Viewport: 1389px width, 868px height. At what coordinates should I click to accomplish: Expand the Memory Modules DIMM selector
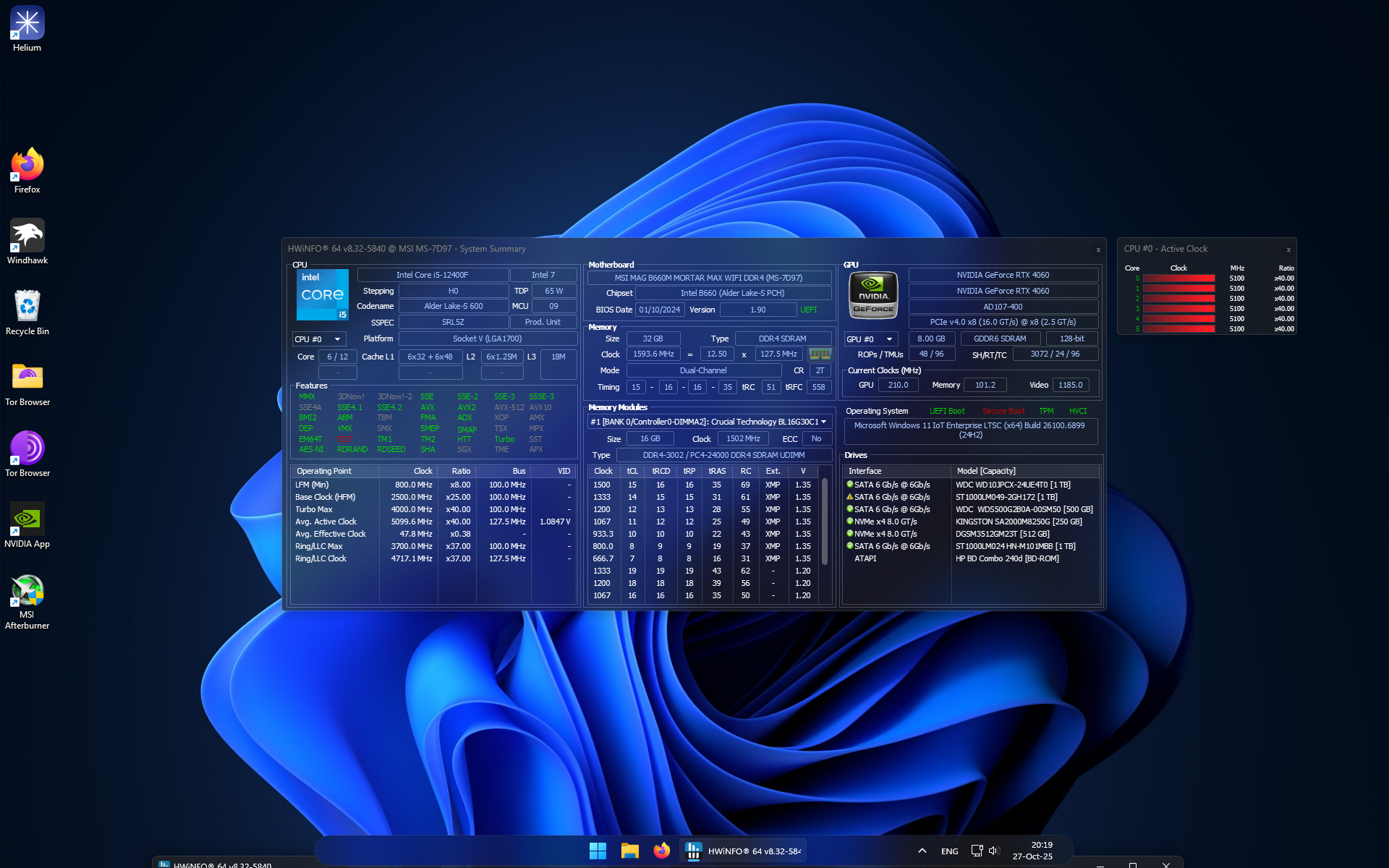click(x=823, y=421)
